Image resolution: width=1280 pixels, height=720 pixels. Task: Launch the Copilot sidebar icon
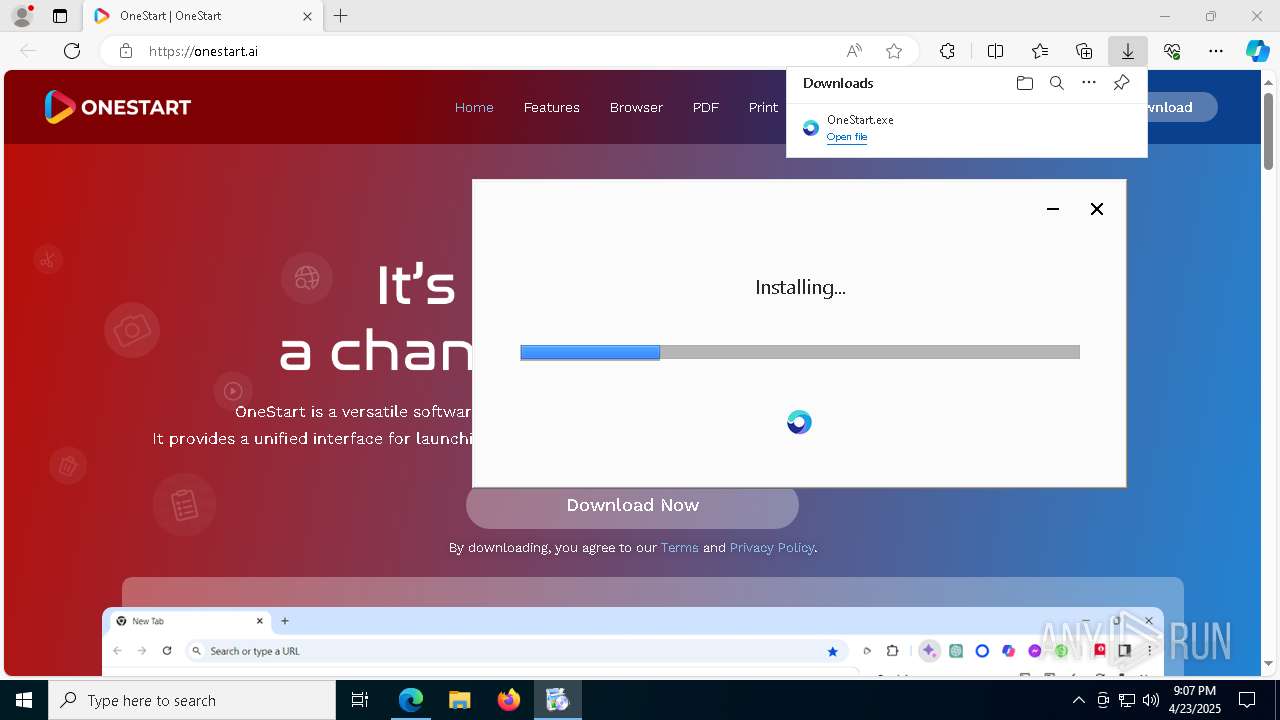pyautogui.click(x=1258, y=51)
